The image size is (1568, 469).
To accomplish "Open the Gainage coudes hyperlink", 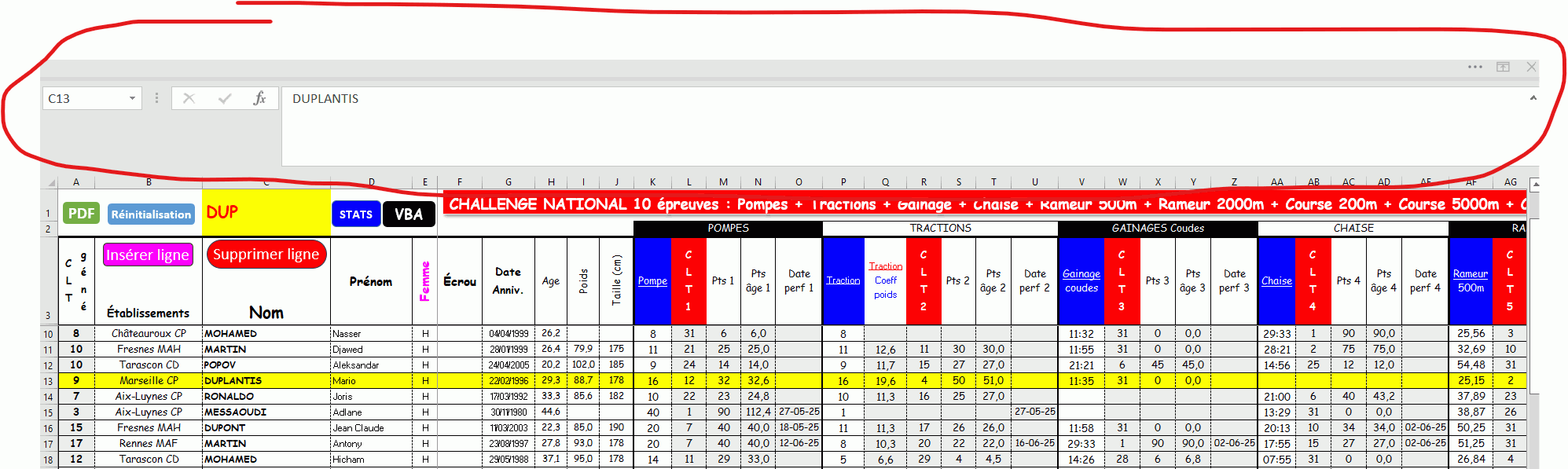I will [x=1081, y=280].
